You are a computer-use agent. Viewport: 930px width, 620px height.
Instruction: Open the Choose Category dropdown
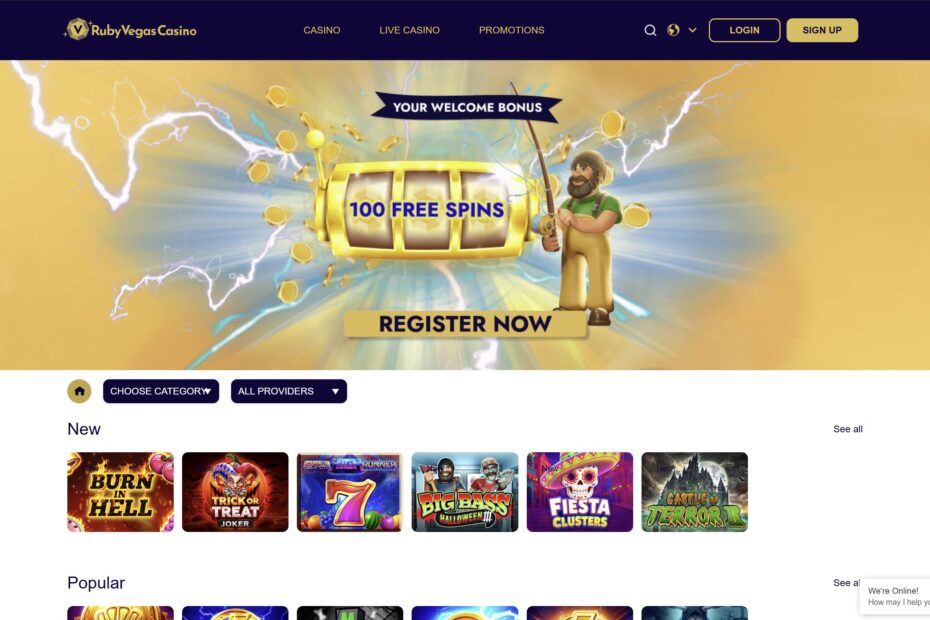(161, 391)
